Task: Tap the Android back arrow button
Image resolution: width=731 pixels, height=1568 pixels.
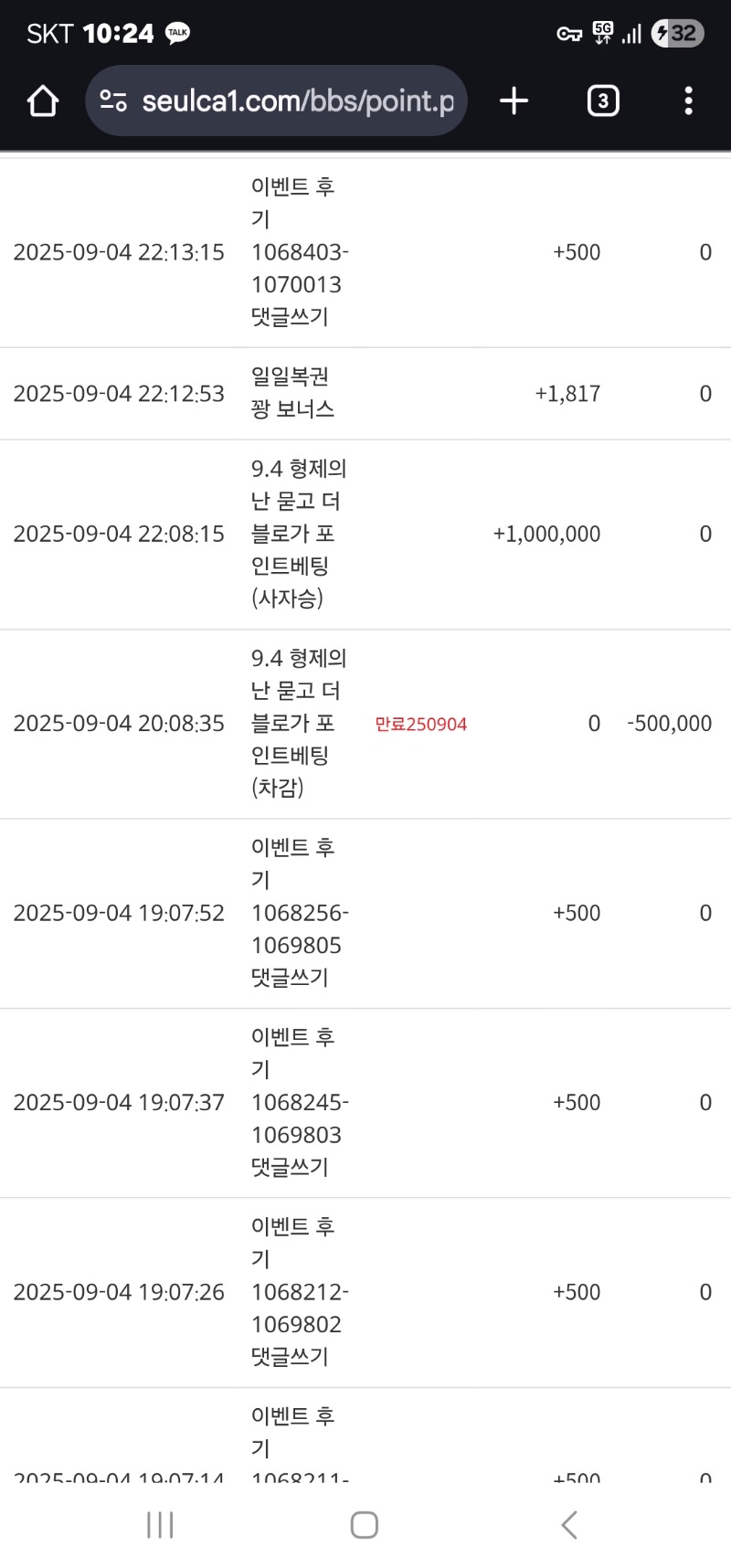Action: point(569,1524)
